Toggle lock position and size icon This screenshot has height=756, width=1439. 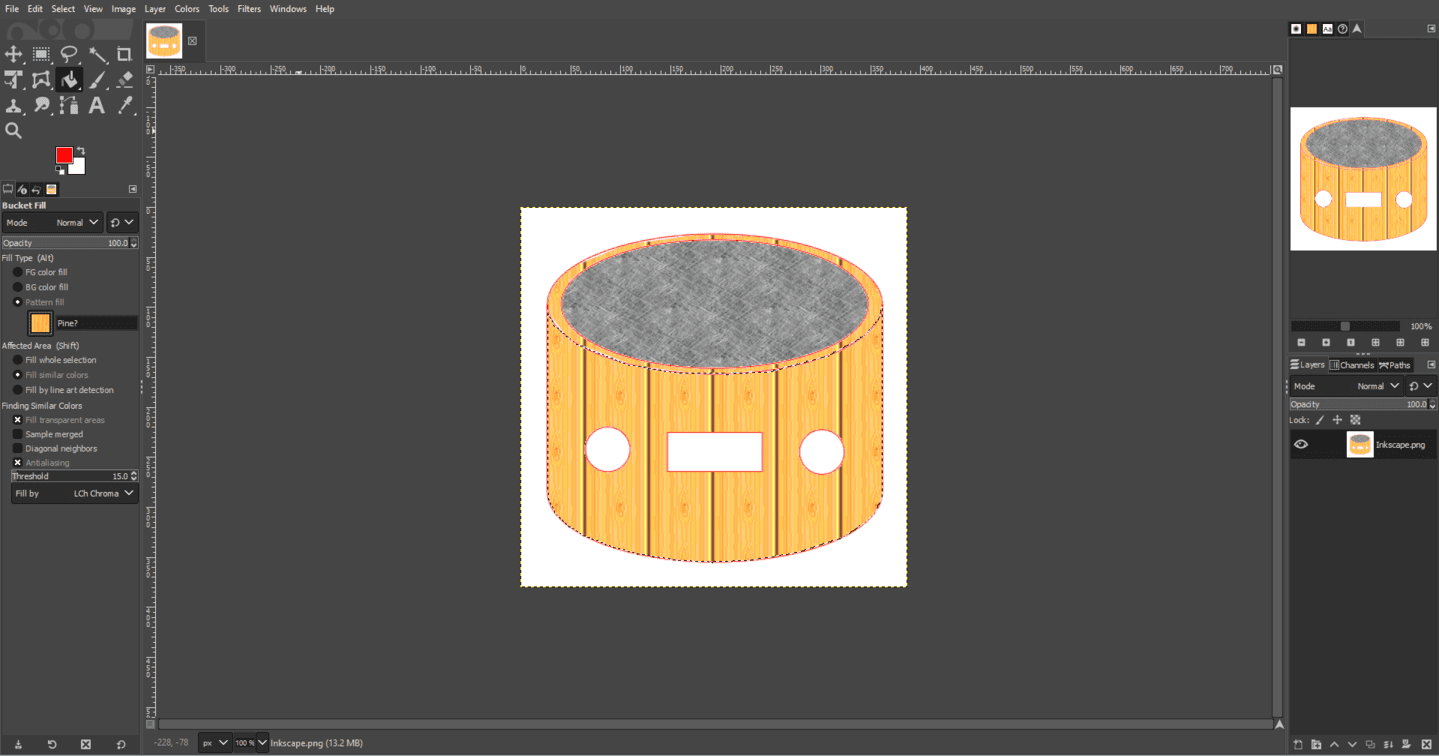point(1337,420)
